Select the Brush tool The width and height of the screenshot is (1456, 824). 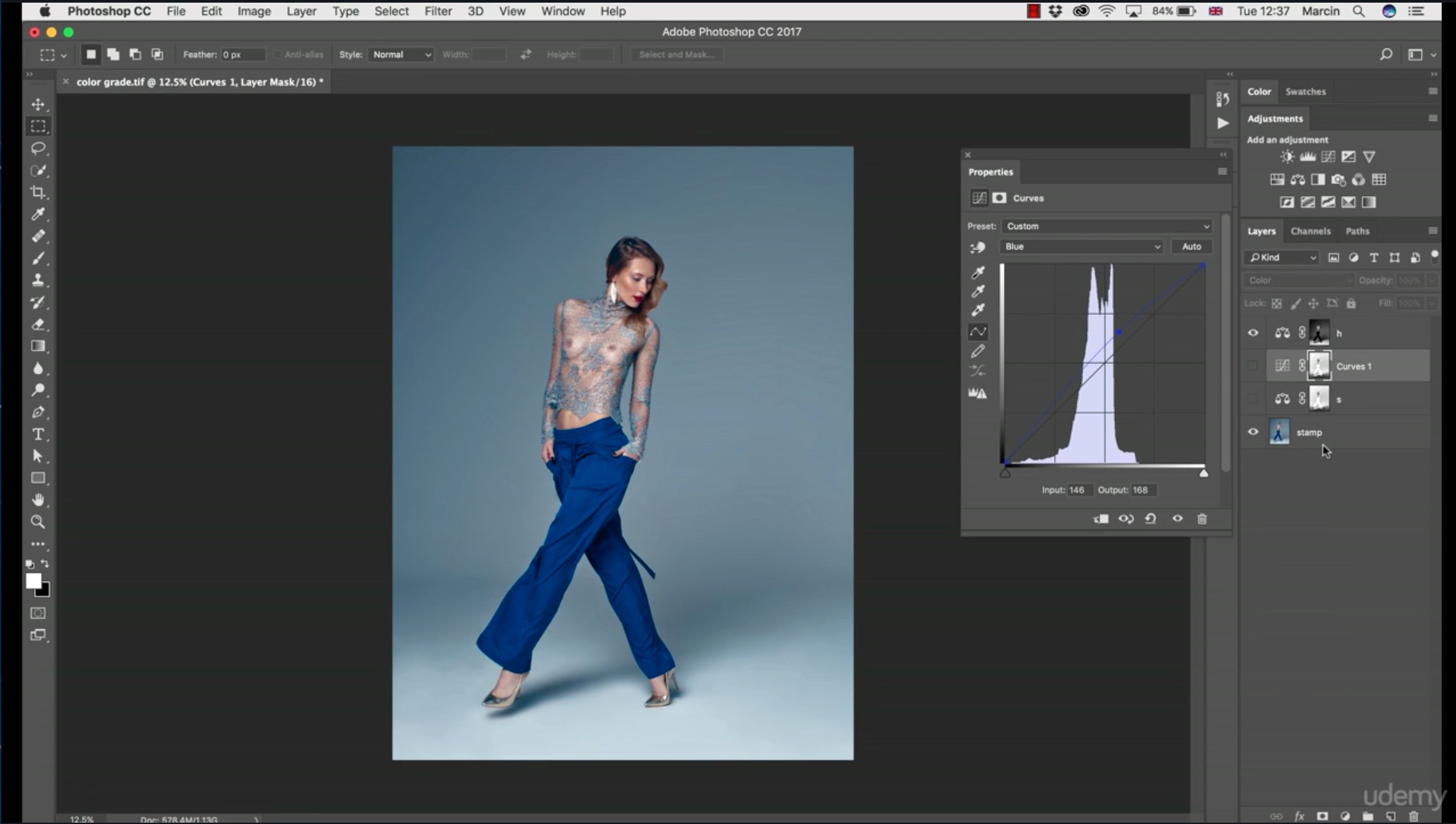(x=39, y=258)
